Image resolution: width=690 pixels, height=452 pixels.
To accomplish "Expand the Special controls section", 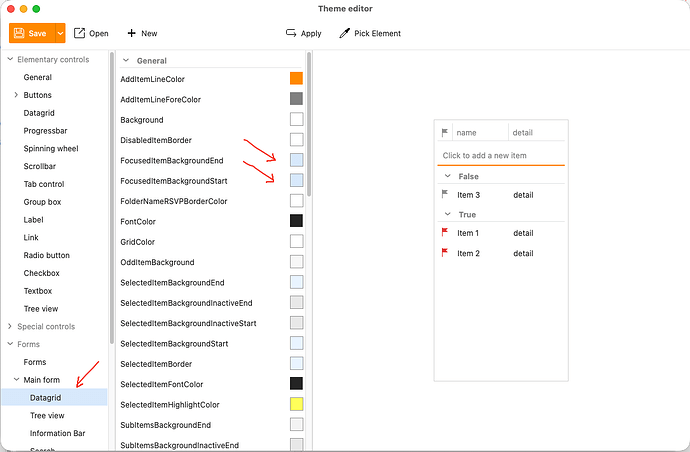I will [10, 326].
